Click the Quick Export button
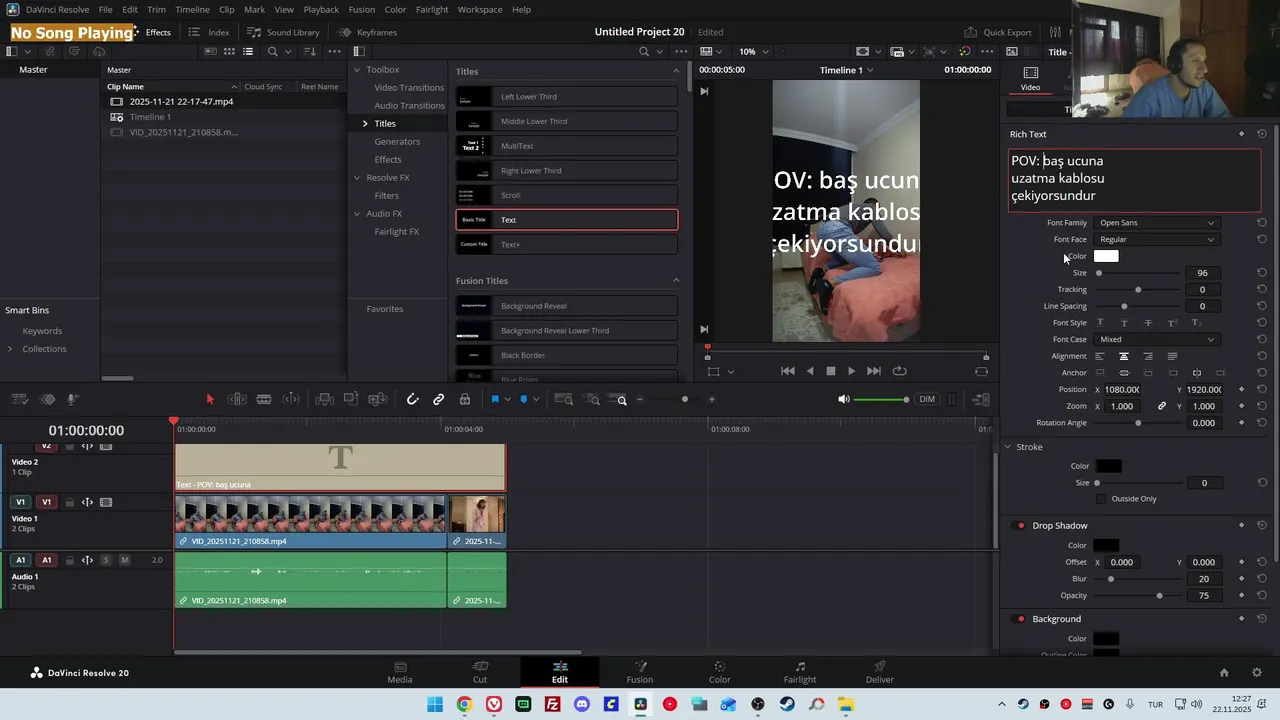The height and width of the screenshot is (720, 1280). [x=998, y=32]
